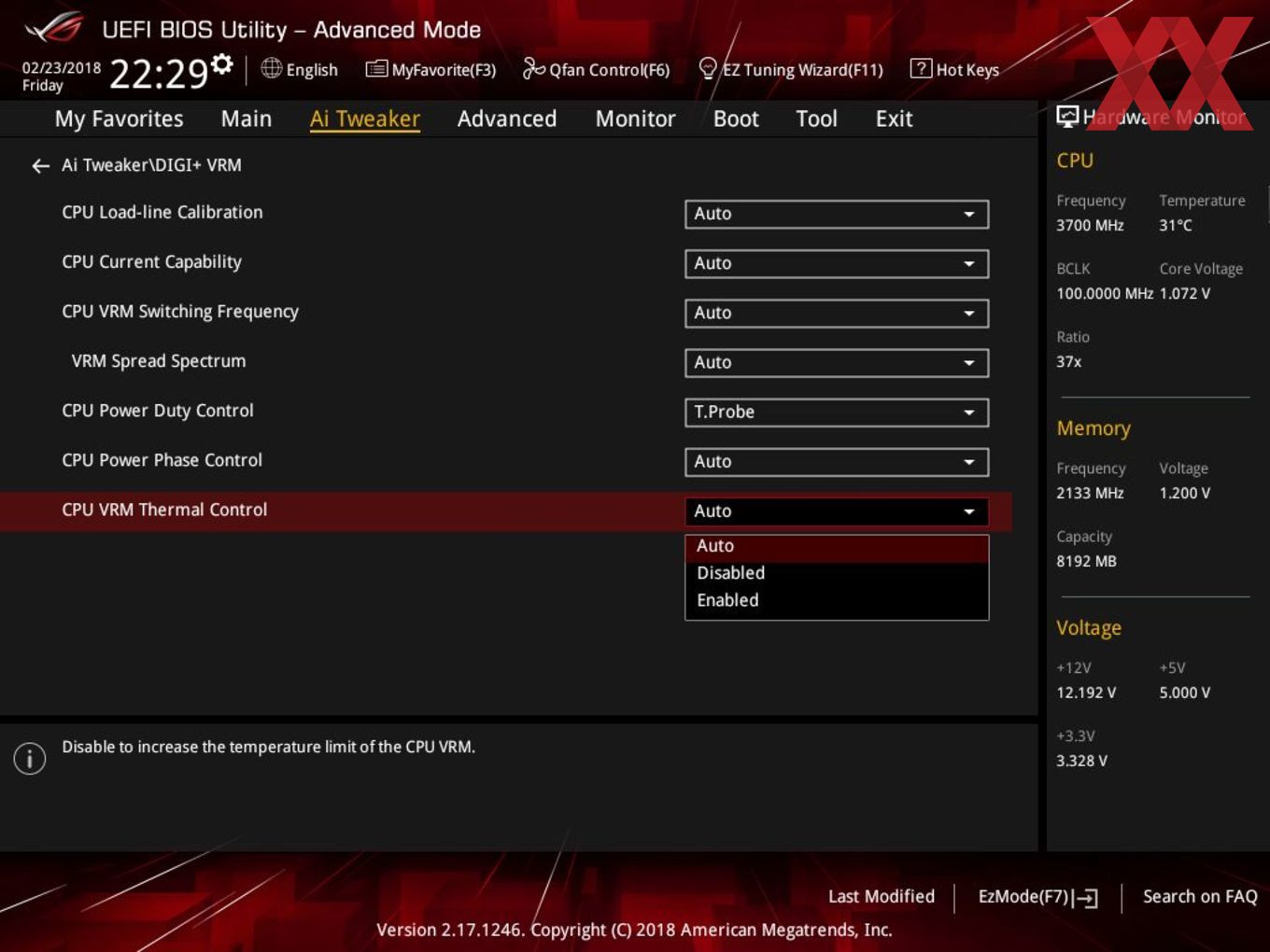Open CPU Power Duty Control T.Probe dropdown
1270x952 pixels.
point(837,412)
